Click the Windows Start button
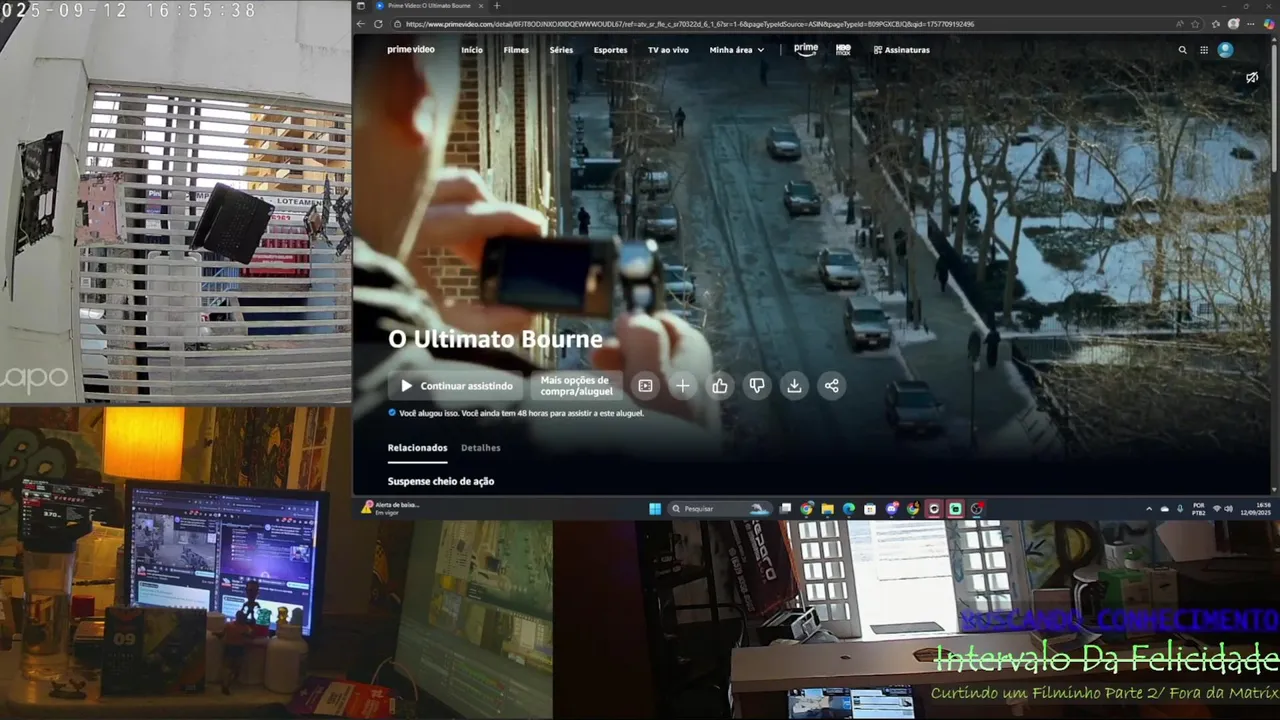Screen dimensions: 1280x720 (655, 509)
